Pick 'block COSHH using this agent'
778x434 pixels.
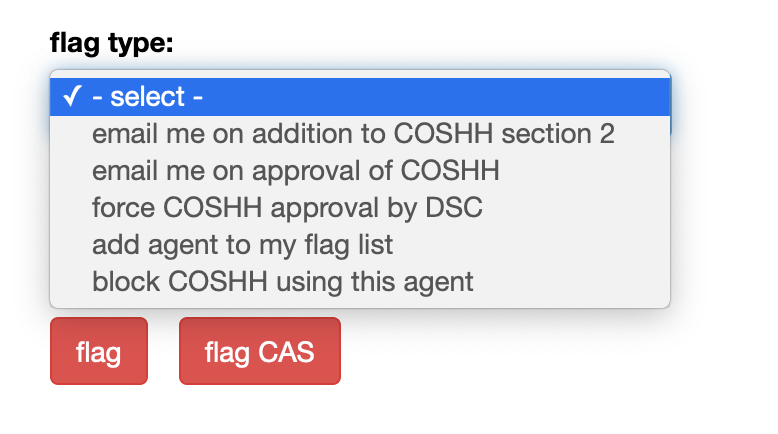tap(282, 282)
